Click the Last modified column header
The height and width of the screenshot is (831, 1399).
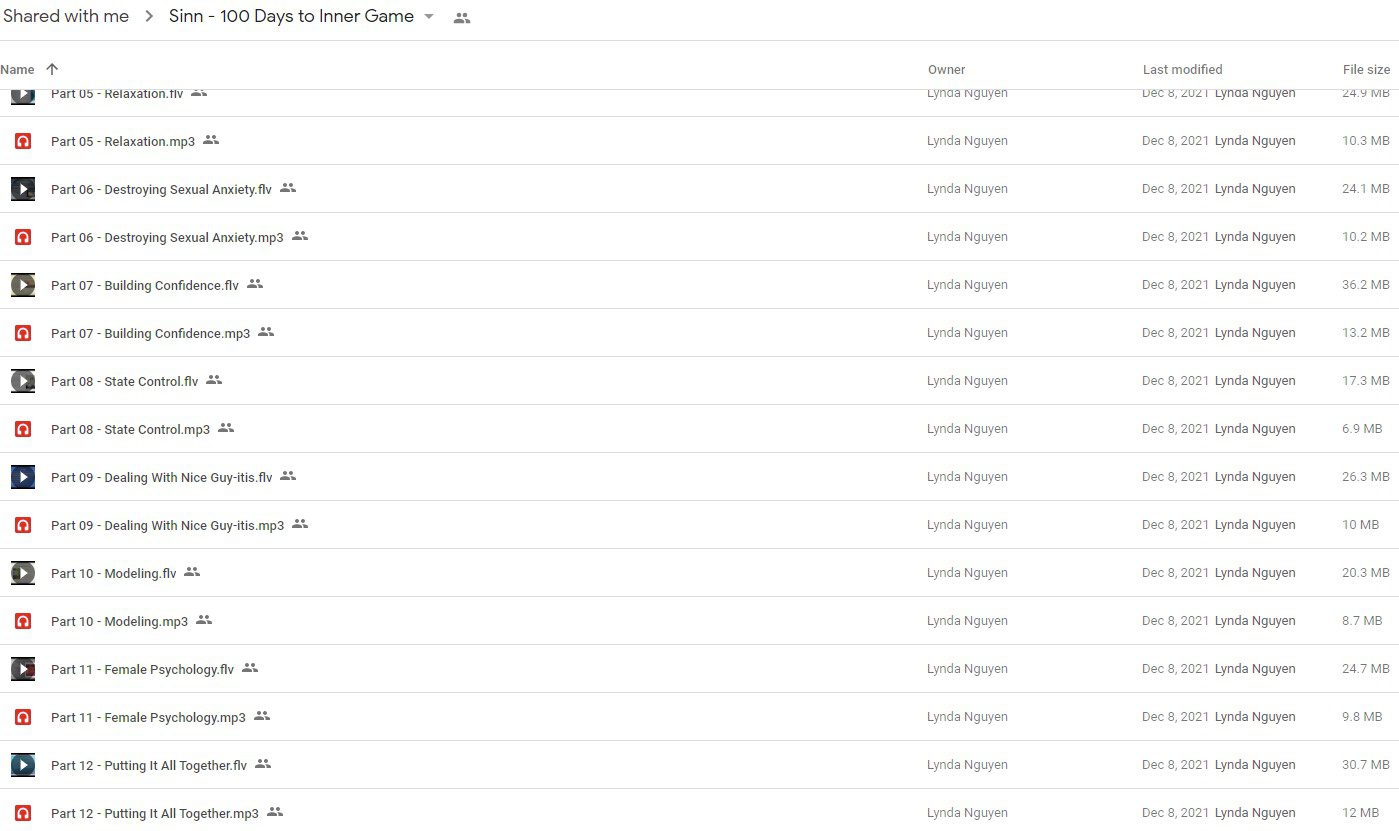[x=1182, y=70]
